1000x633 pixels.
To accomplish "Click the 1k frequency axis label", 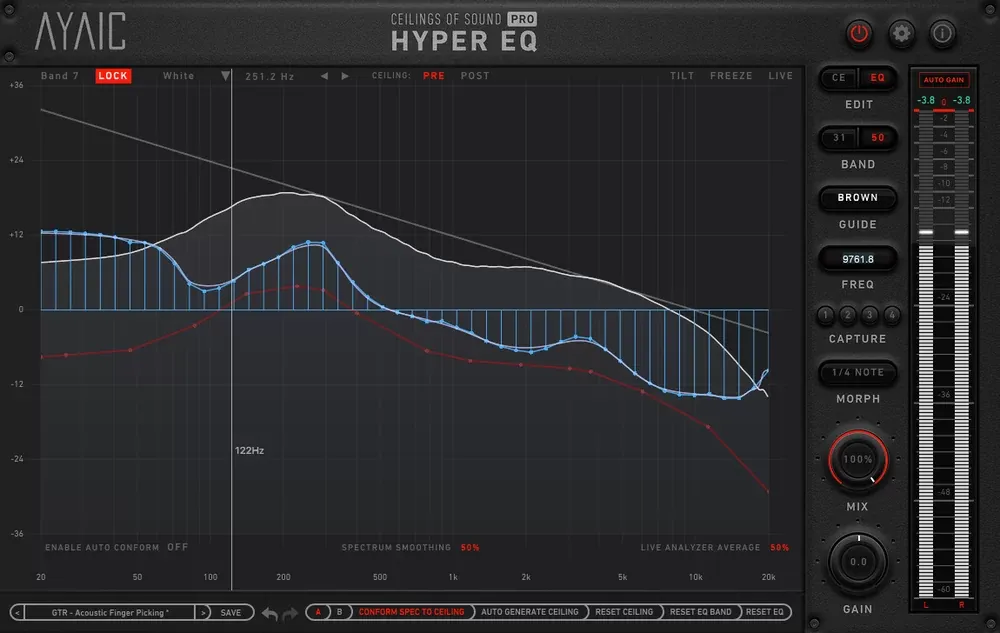I will point(453,577).
